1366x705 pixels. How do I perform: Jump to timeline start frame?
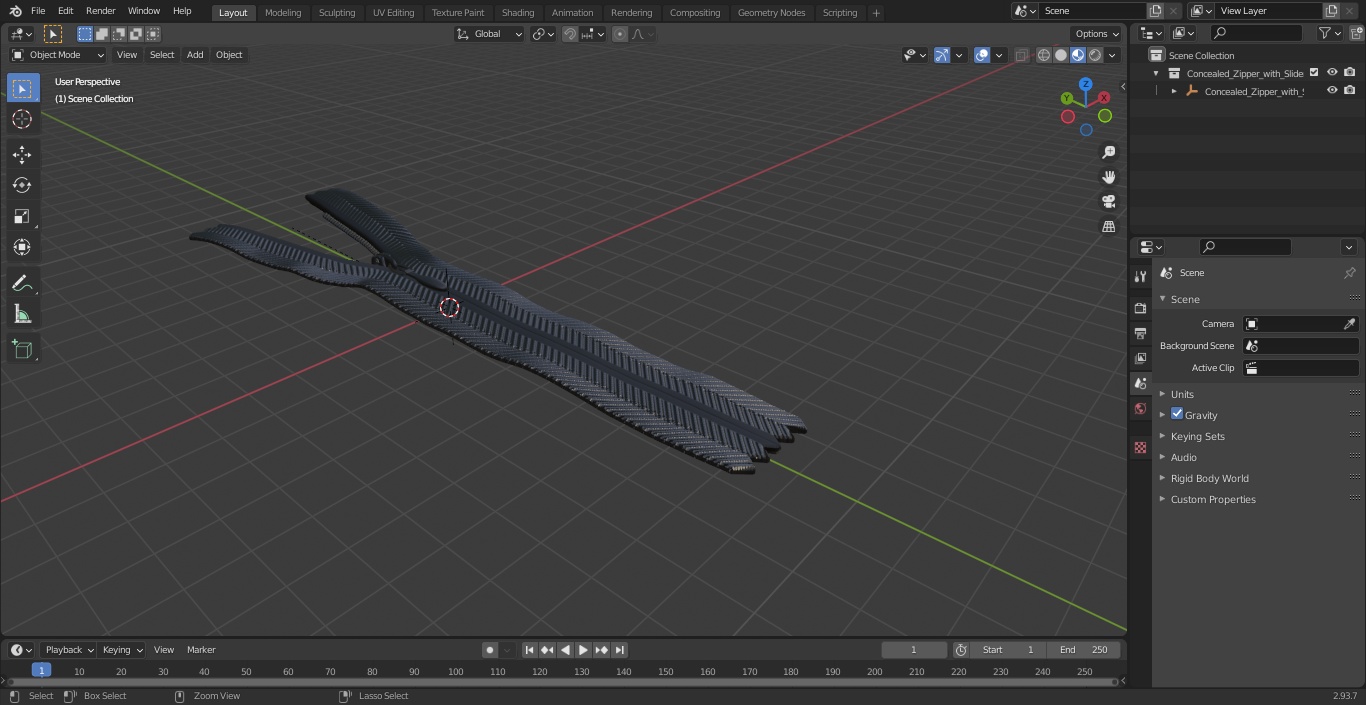coord(530,650)
